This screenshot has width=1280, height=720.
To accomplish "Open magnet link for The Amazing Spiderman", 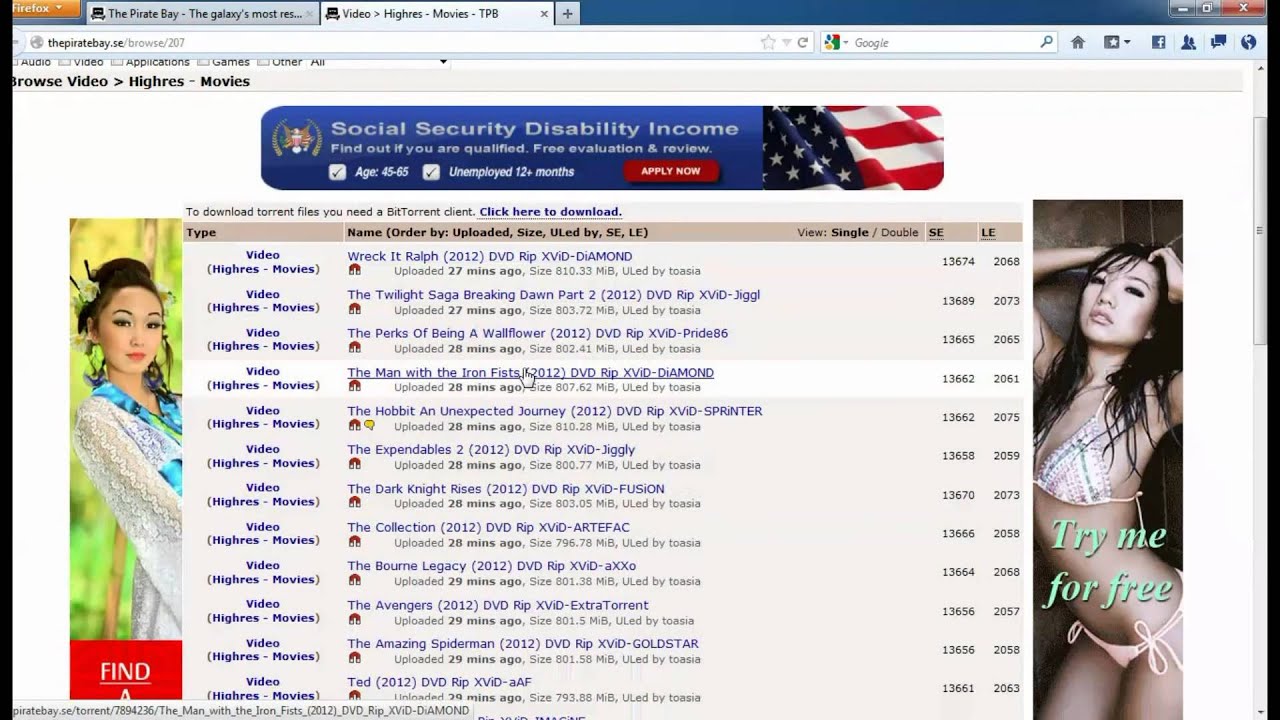I will (354, 659).
